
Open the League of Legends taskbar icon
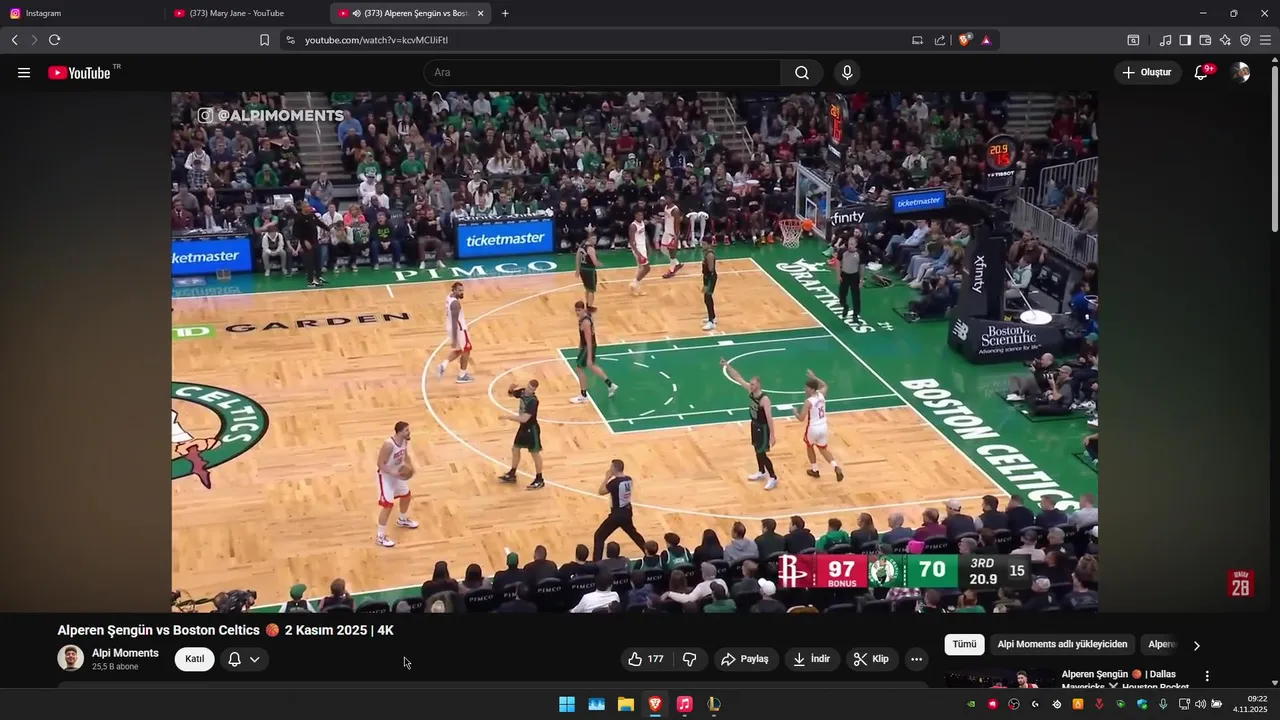[x=713, y=704]
